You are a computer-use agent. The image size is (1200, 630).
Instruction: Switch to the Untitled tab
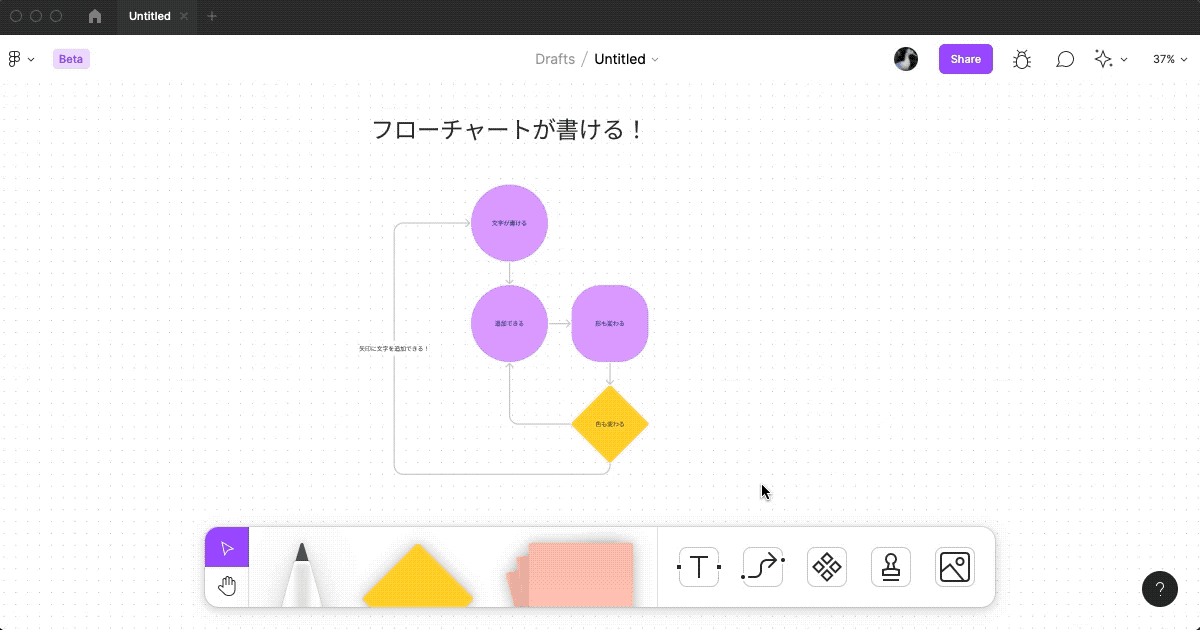tap(150, 16)
